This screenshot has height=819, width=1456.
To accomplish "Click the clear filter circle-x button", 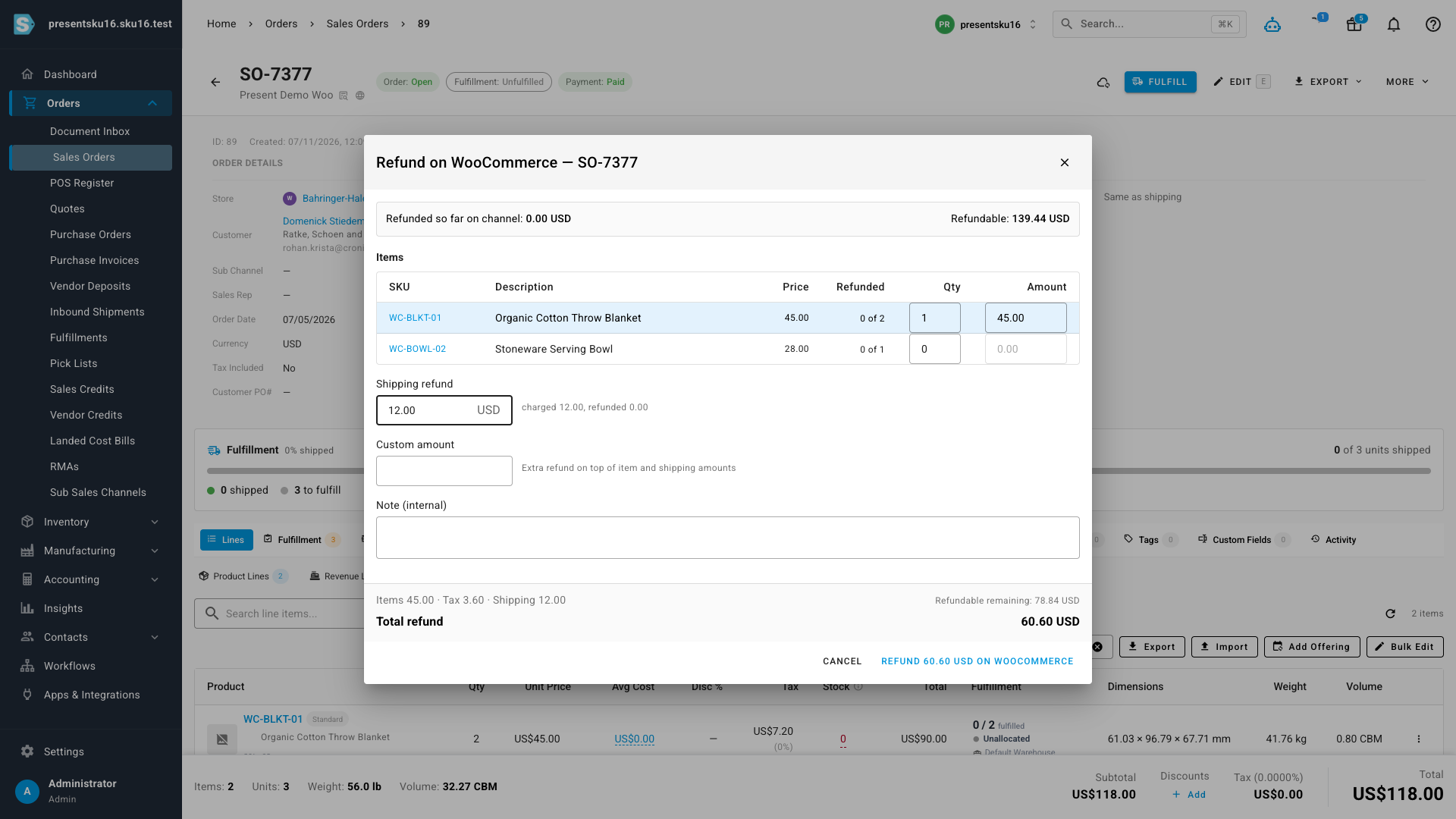I will click(1097, 647).
